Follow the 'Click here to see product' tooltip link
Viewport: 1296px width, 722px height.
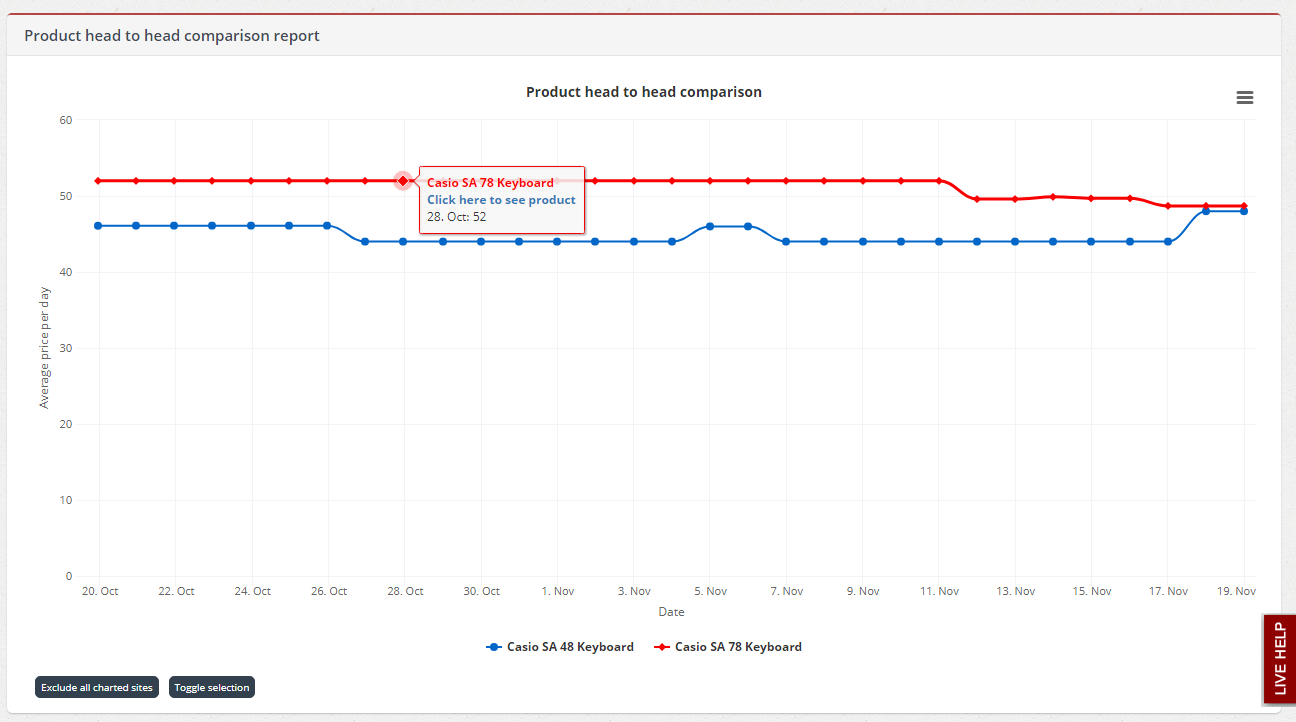pos(501,200)
